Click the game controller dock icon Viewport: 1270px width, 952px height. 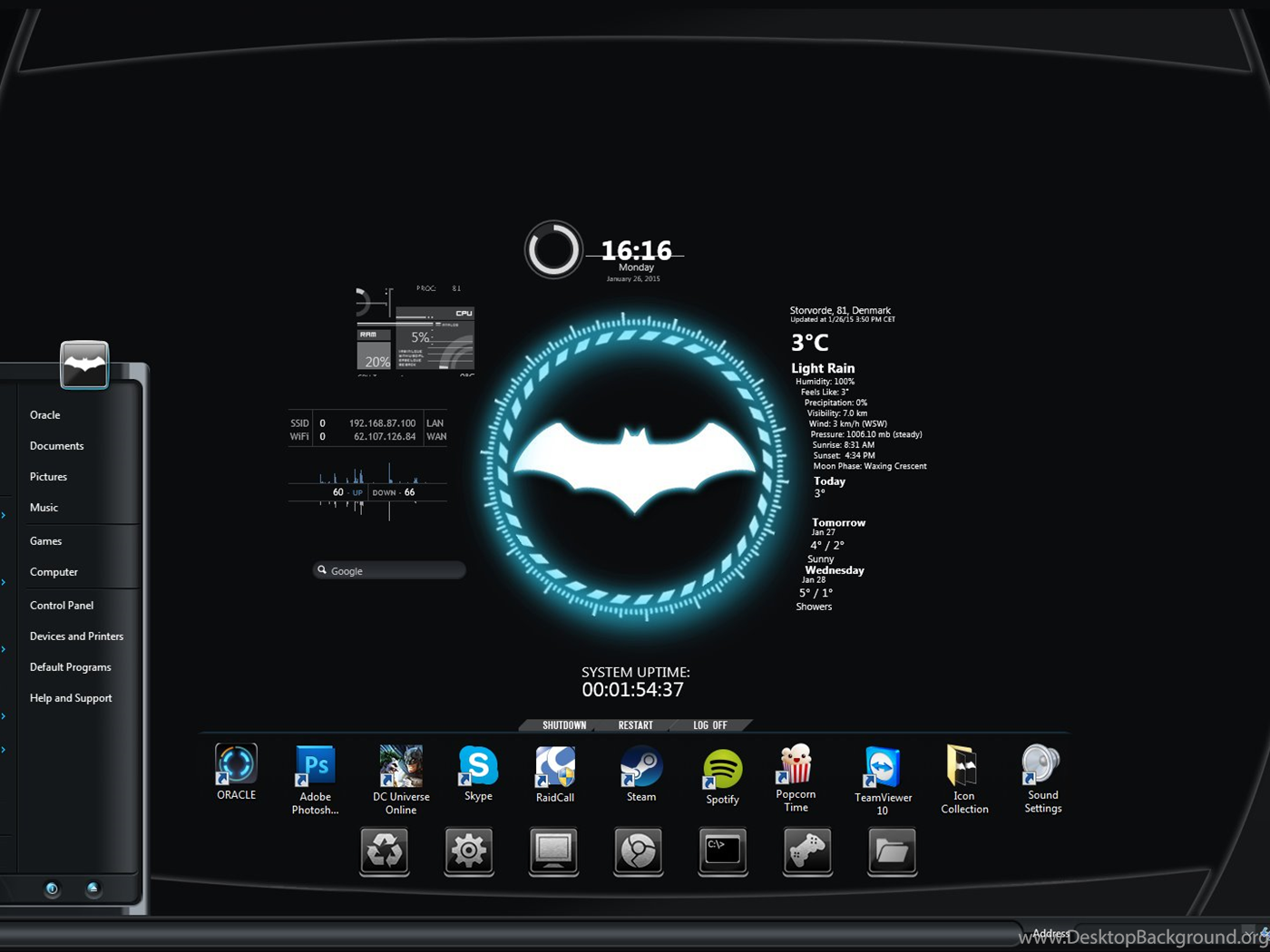[x=807, y=851]
